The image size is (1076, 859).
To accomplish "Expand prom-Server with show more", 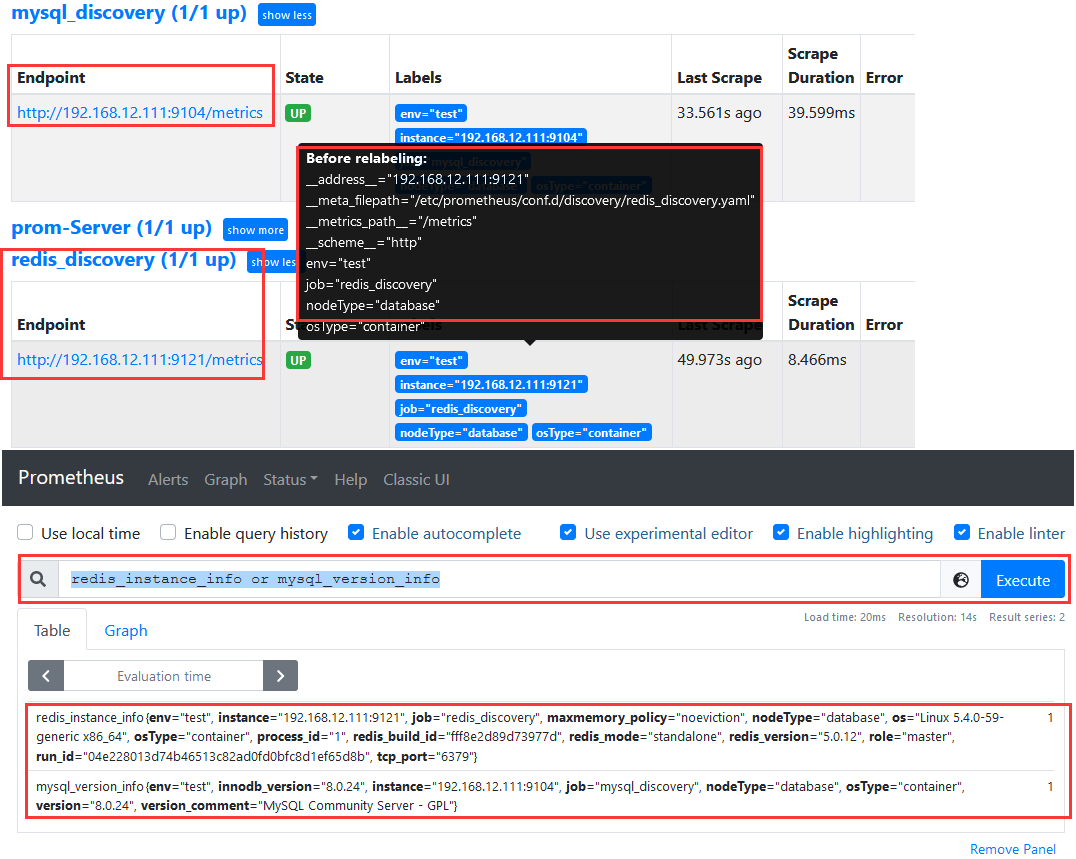I will (x=255, y=230).
